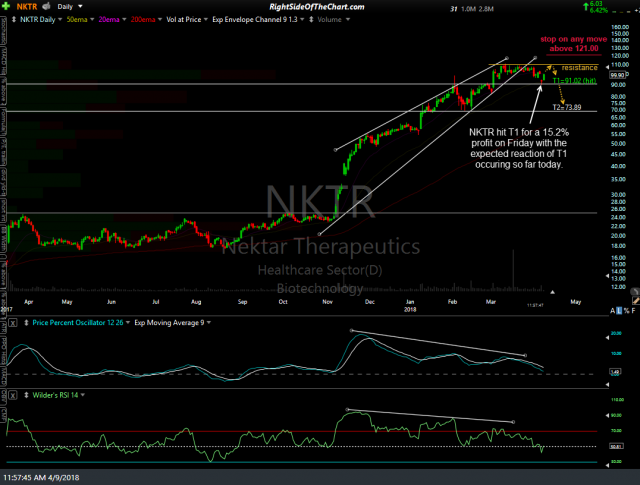
Task: Click the 160.00 price scale label
Action: point(620,27)
